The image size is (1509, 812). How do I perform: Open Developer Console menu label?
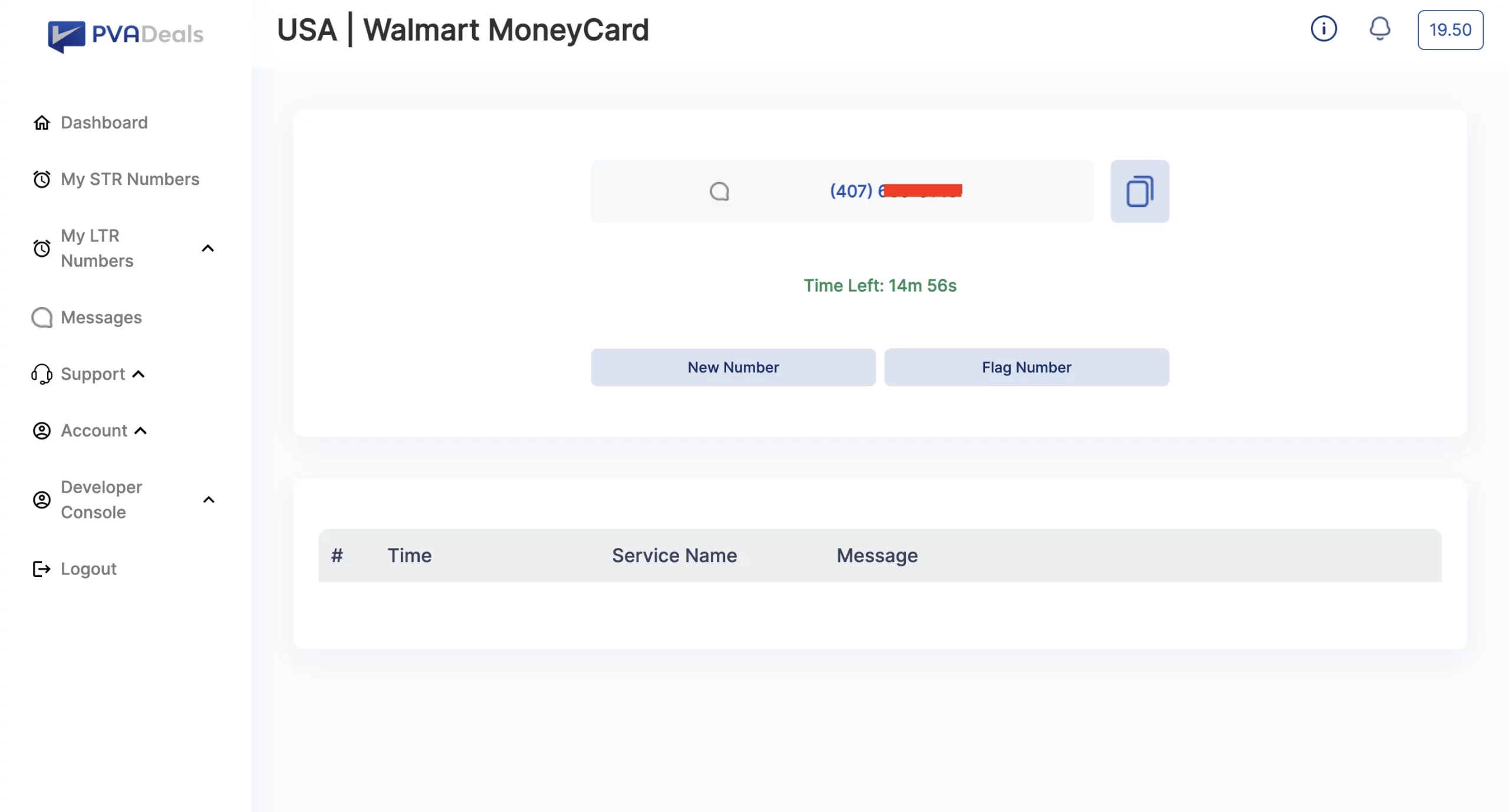point(101,500)
